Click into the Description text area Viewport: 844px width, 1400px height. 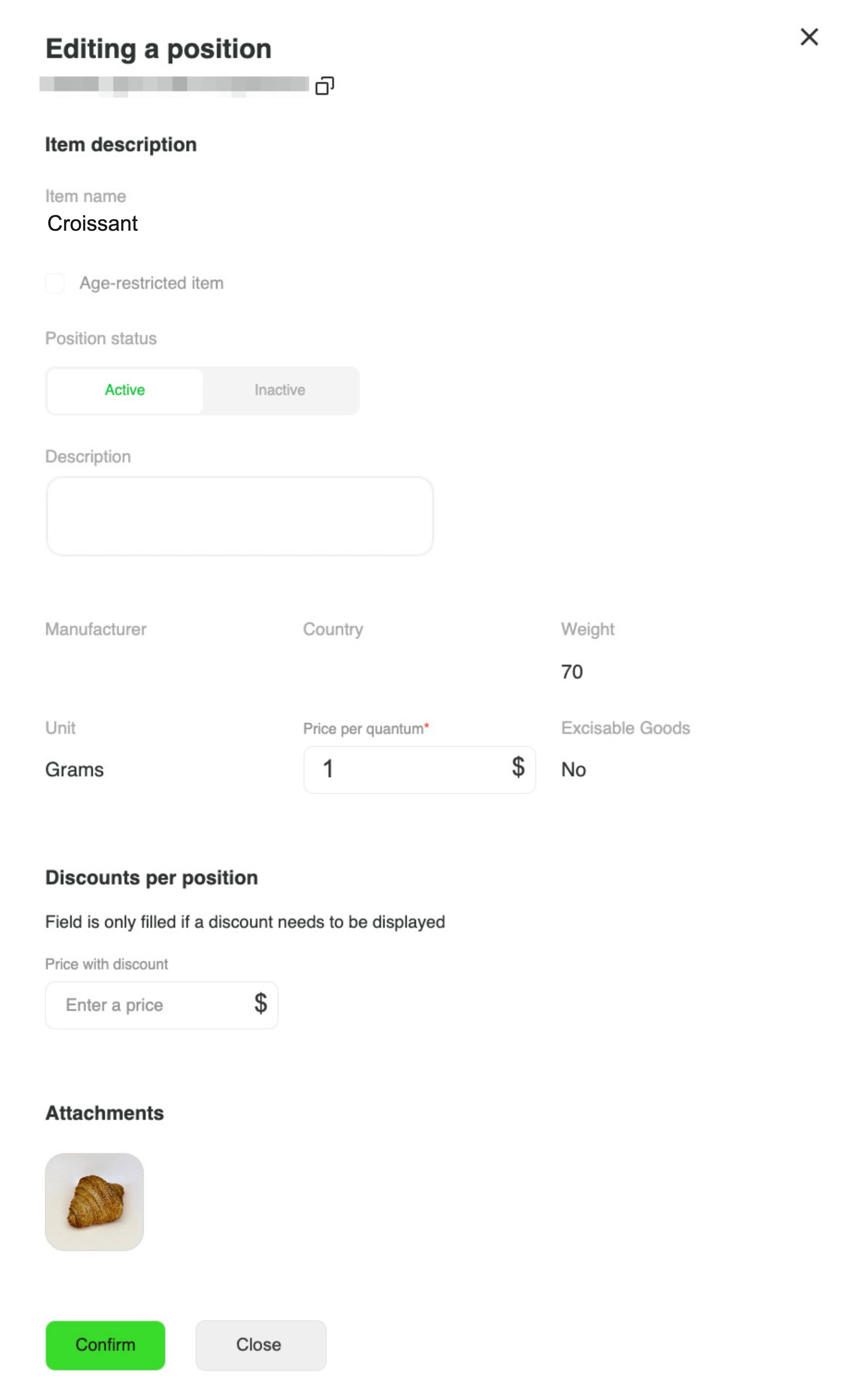tap(240, 516)
